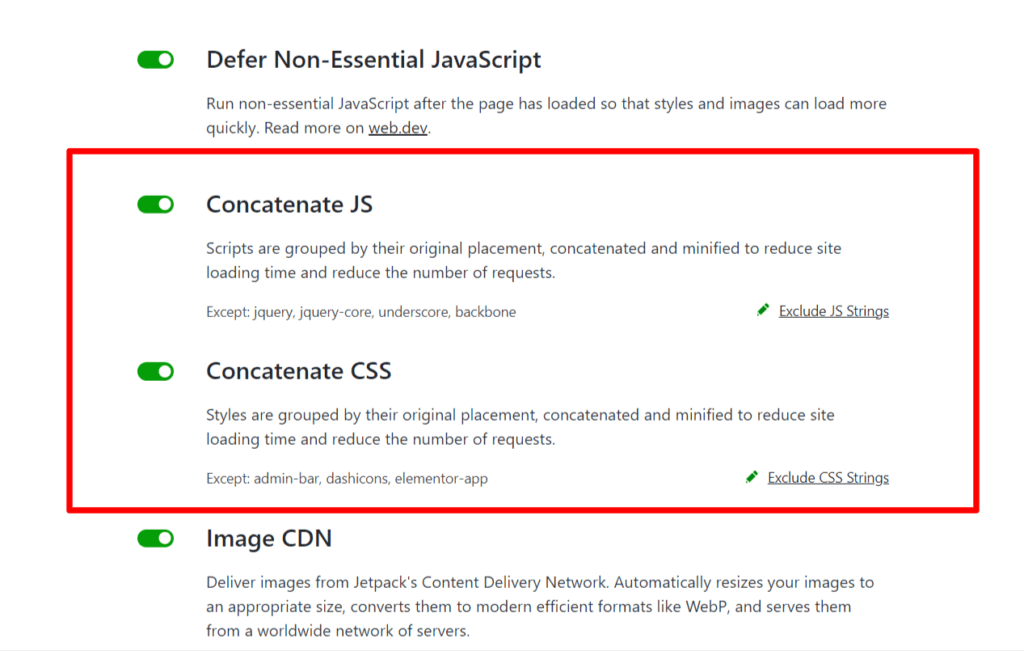Select the green Concatenate JS toggle switch

click(155, 203)
